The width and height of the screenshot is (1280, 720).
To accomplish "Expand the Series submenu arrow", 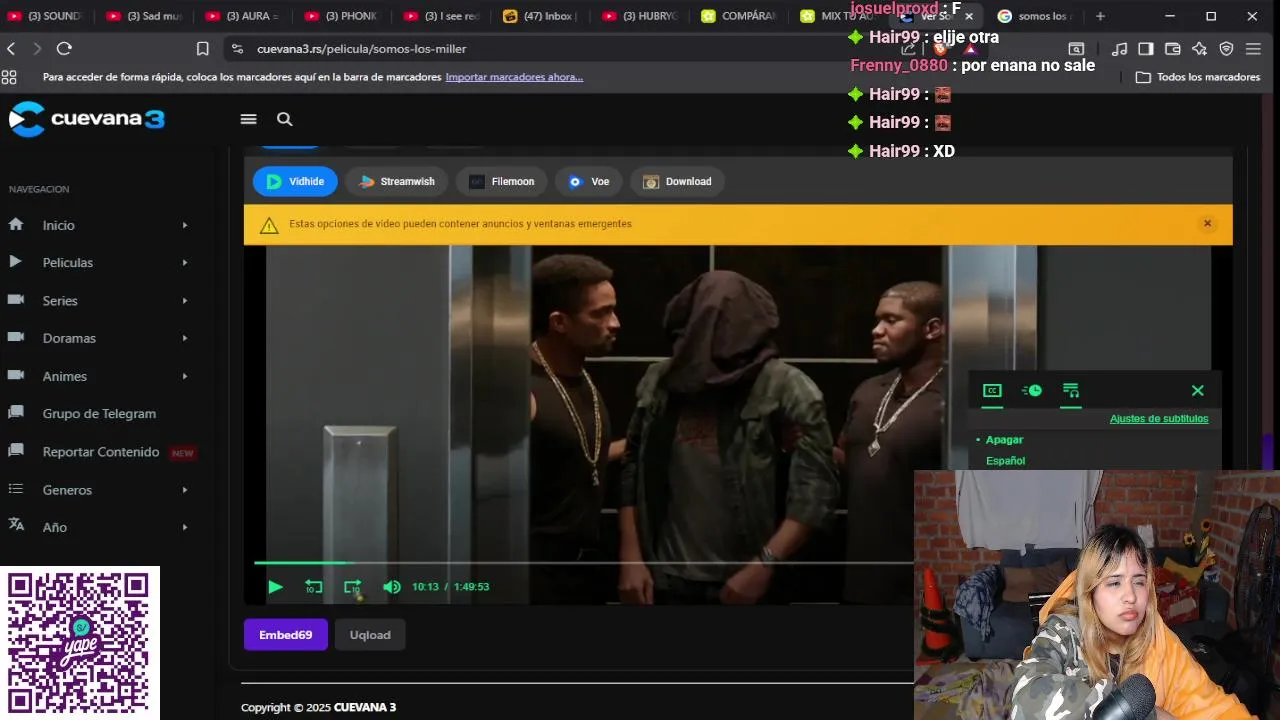I will [x=185, y=301].
